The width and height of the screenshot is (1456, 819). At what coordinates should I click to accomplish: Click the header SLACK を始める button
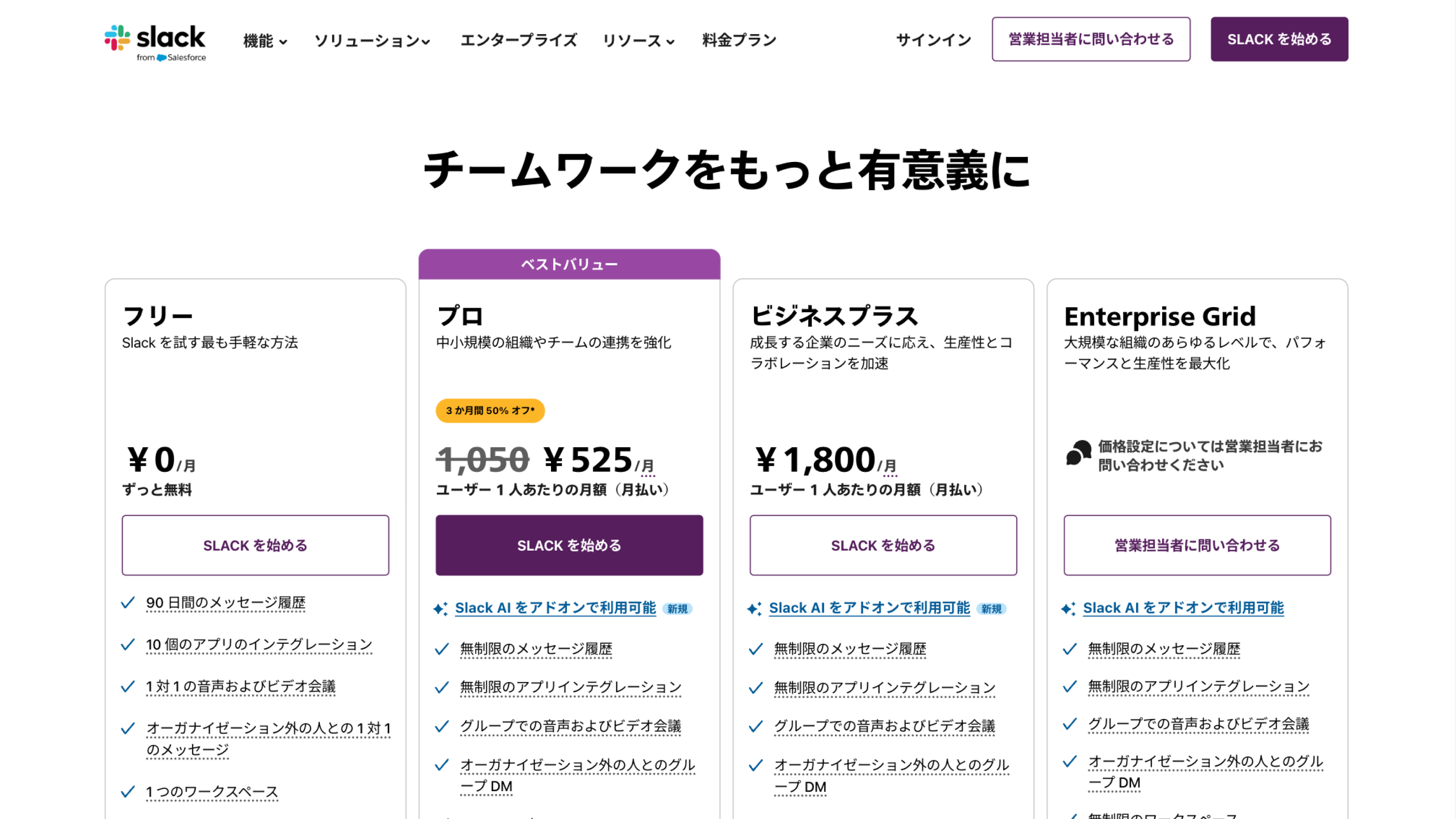coord(1279,39)
